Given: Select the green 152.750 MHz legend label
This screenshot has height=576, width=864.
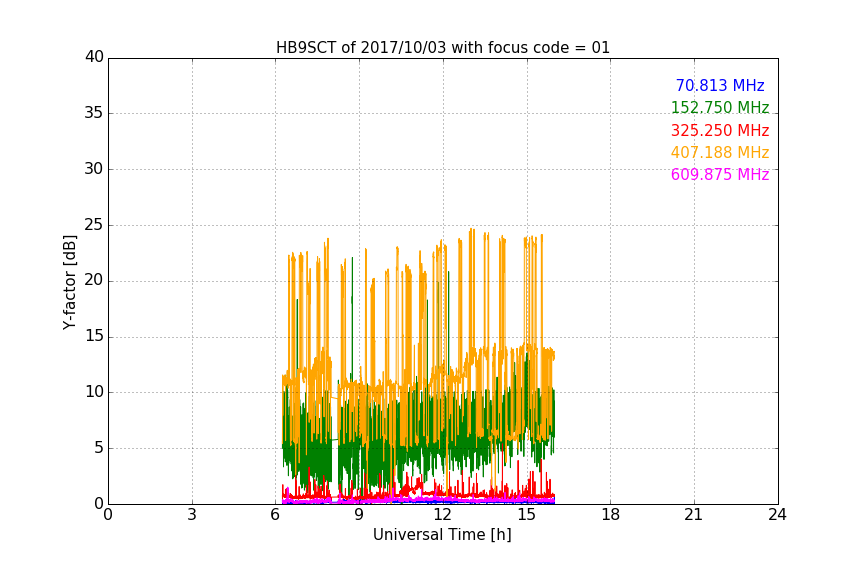Looking at the screenshot, I should [720, 107].
